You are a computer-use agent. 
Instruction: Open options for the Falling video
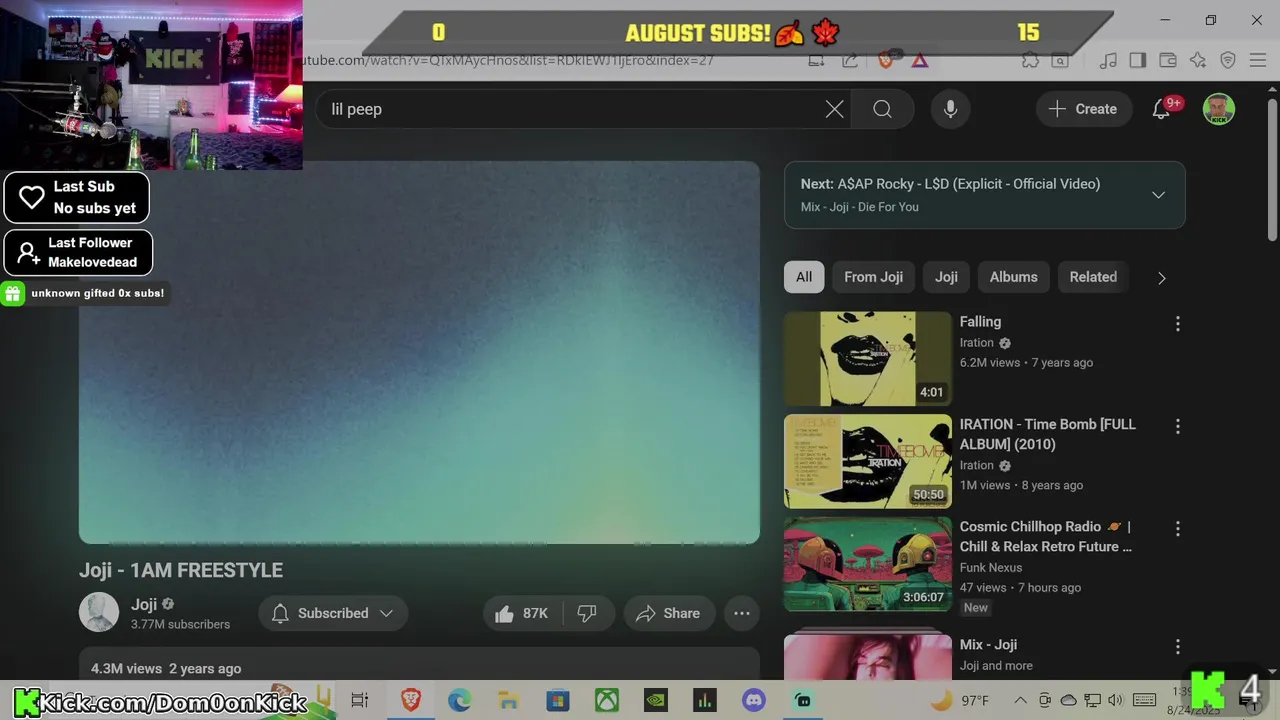(1177, 324)
